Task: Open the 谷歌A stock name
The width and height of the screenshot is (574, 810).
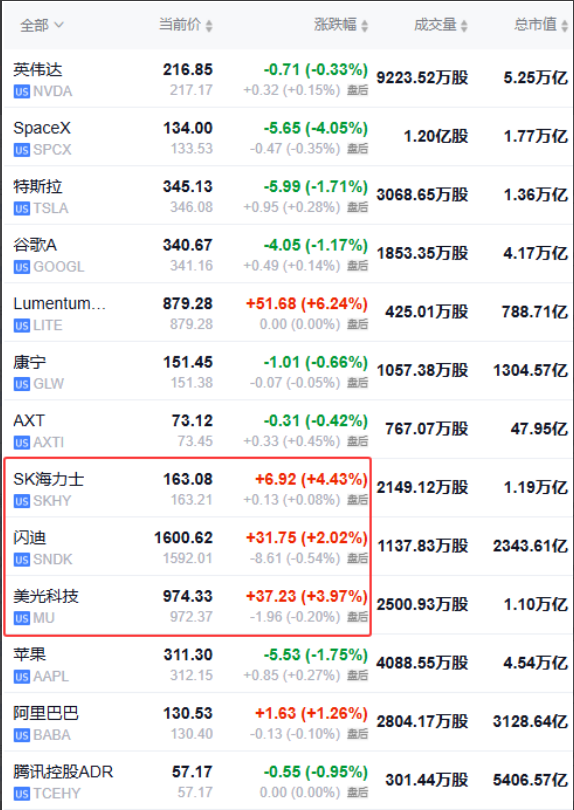Action: pyautogui.click(x=35, y=245)
